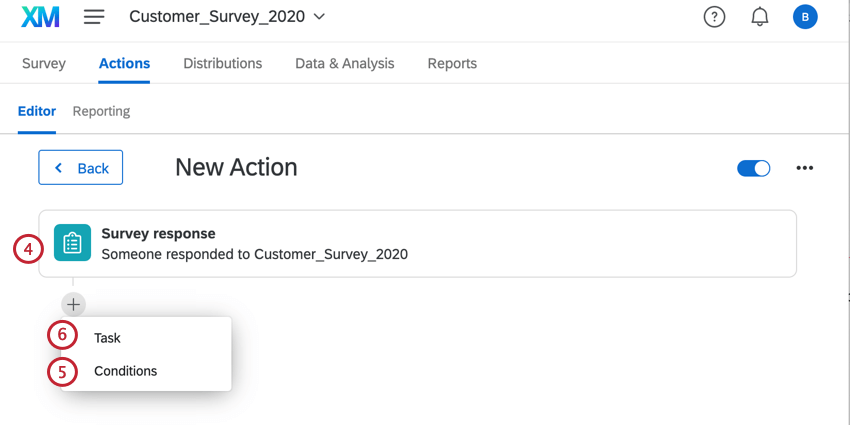Select Conditions from the popup menu

click(x=125, y=371)
